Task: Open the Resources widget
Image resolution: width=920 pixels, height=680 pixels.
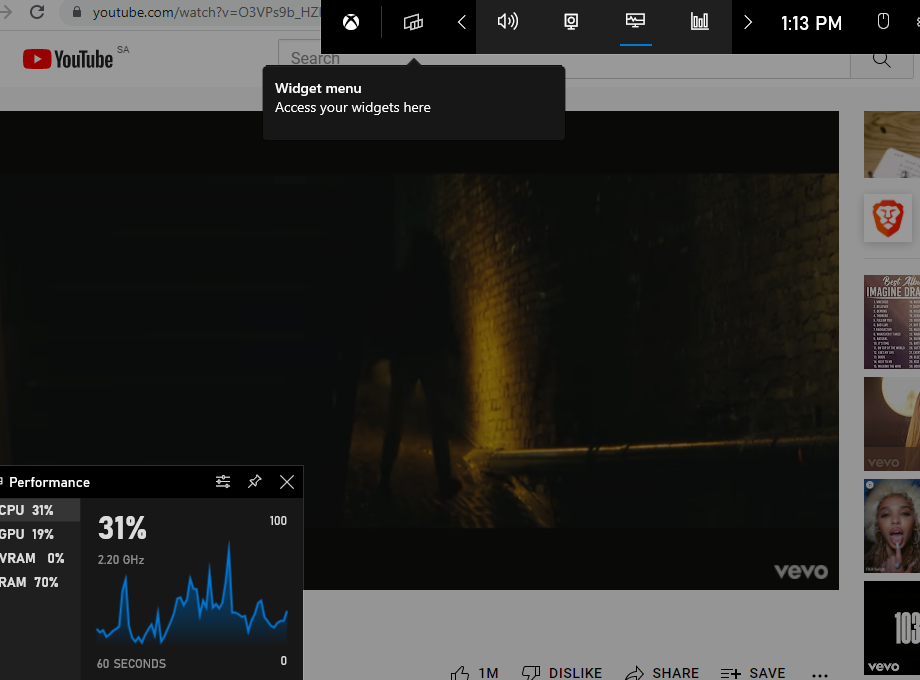Action: pyautogui.click(x=699, y=22)
